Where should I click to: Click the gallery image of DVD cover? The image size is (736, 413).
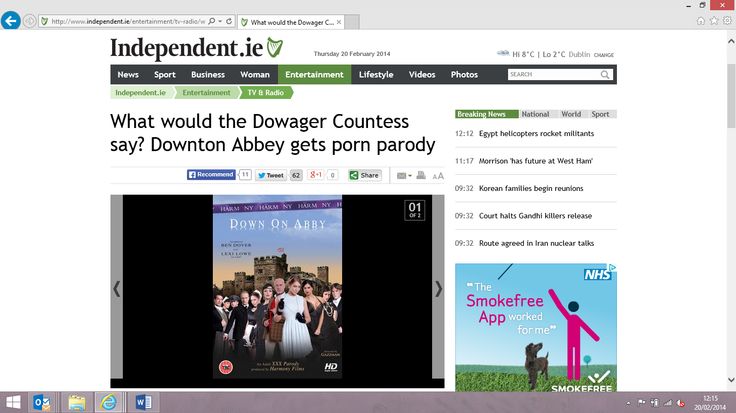click(x=277, y=287)
